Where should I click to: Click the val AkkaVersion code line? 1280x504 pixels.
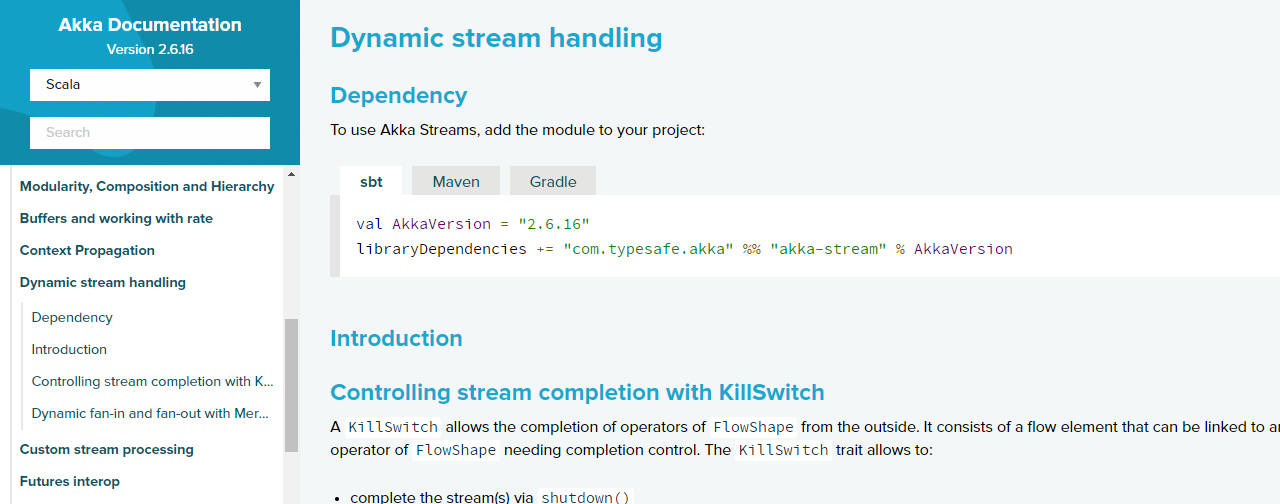pos(473,223)
